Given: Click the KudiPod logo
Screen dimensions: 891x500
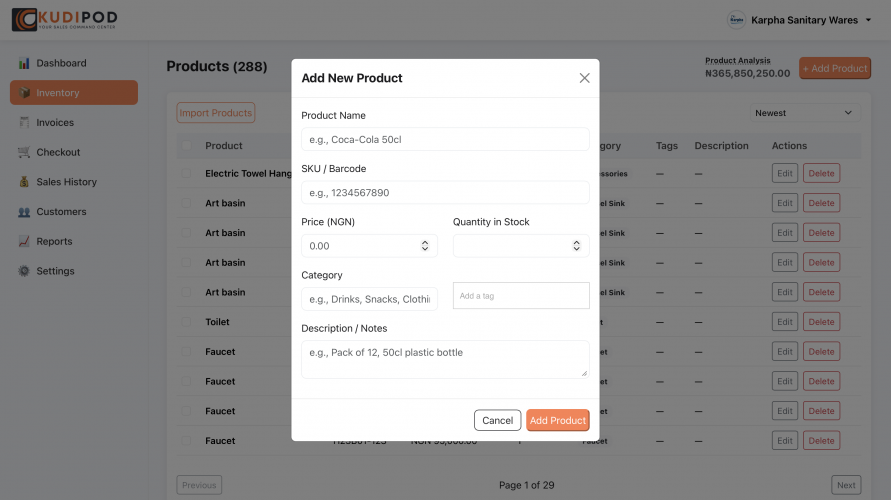Looking at the screenshot, I should point(64,19).
